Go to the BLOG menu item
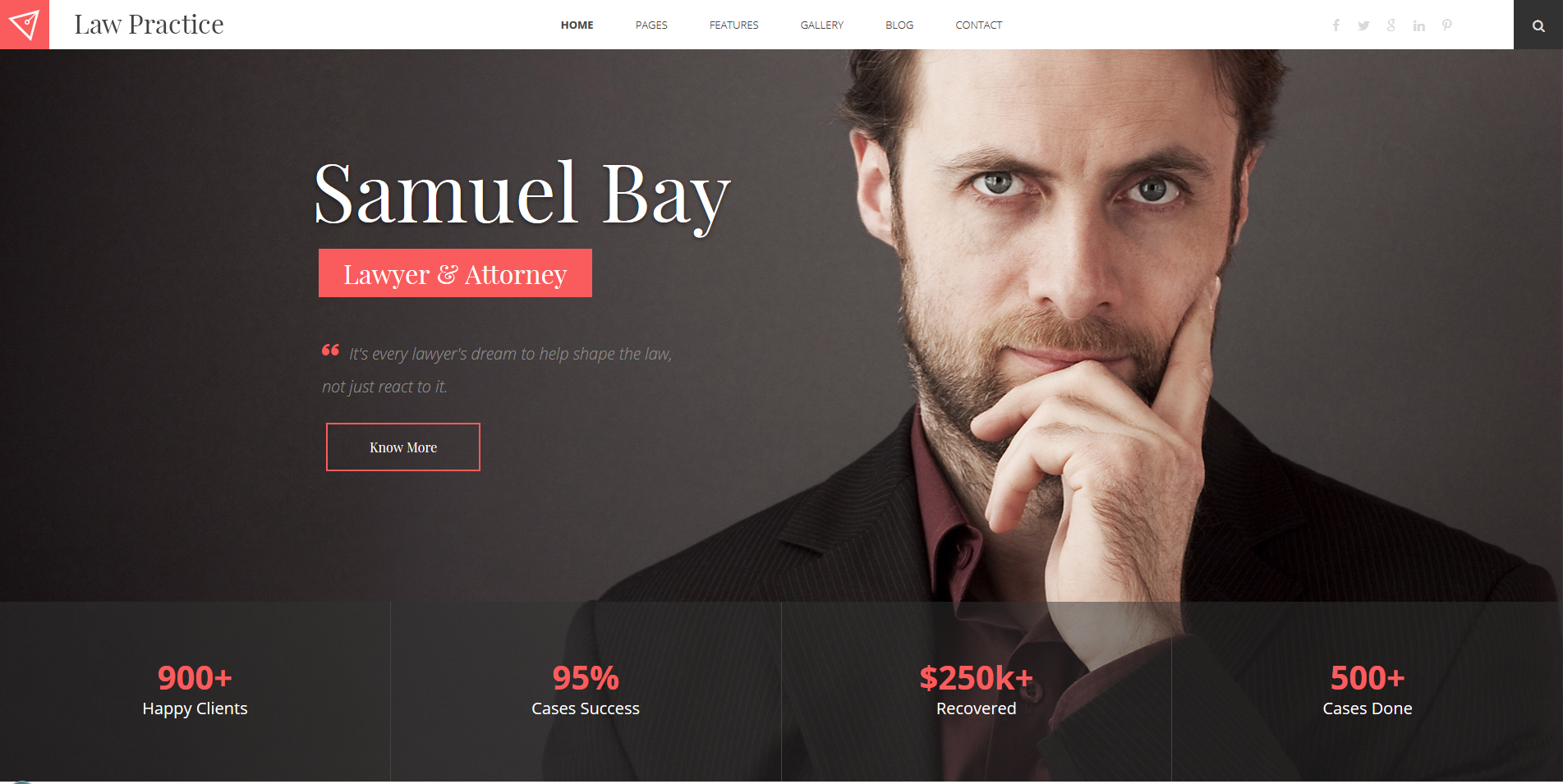Viewport: 1563px width, 784px height. click(x=899, y=25)
